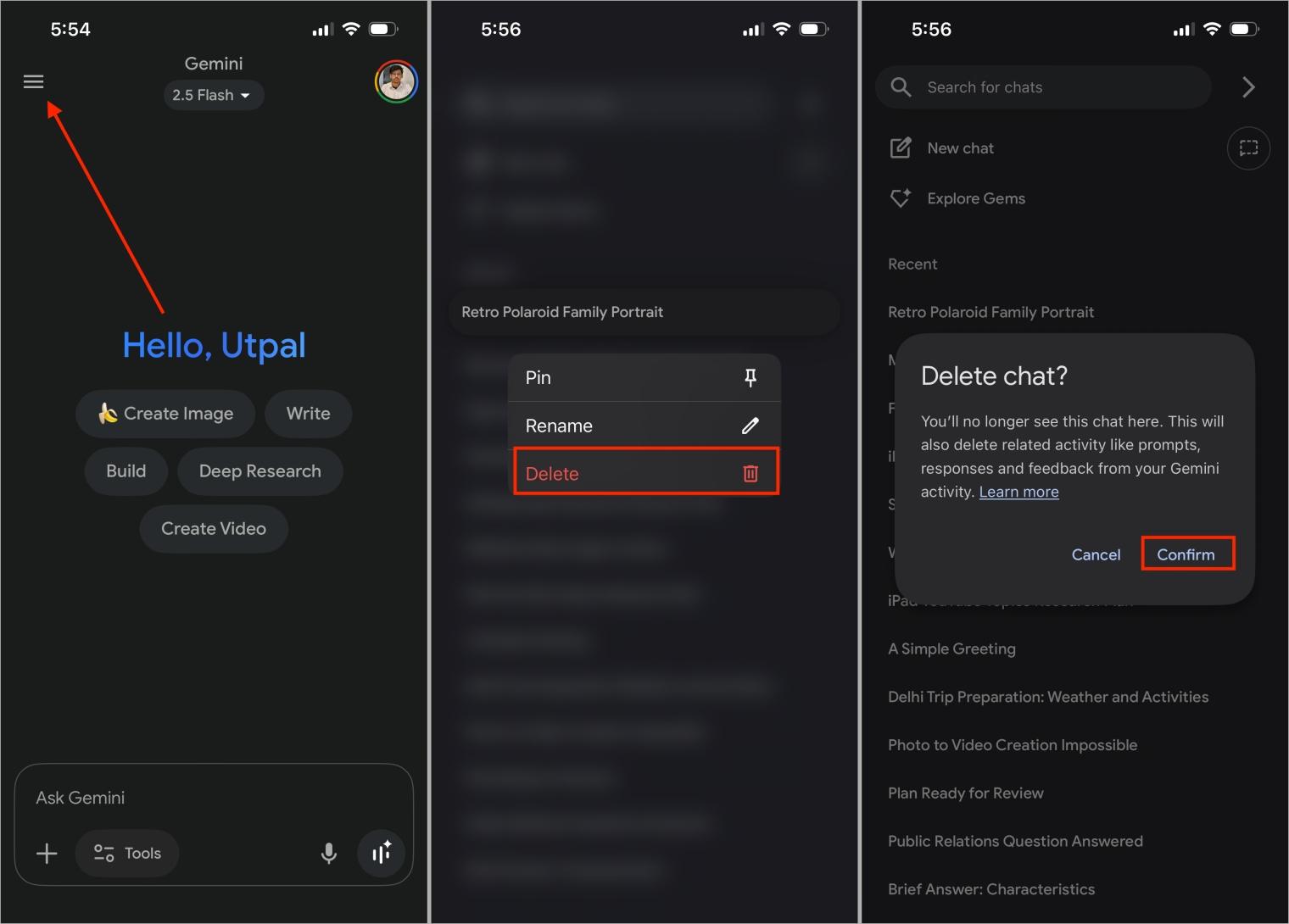Click the Search for chats field

click(1043, 87)
